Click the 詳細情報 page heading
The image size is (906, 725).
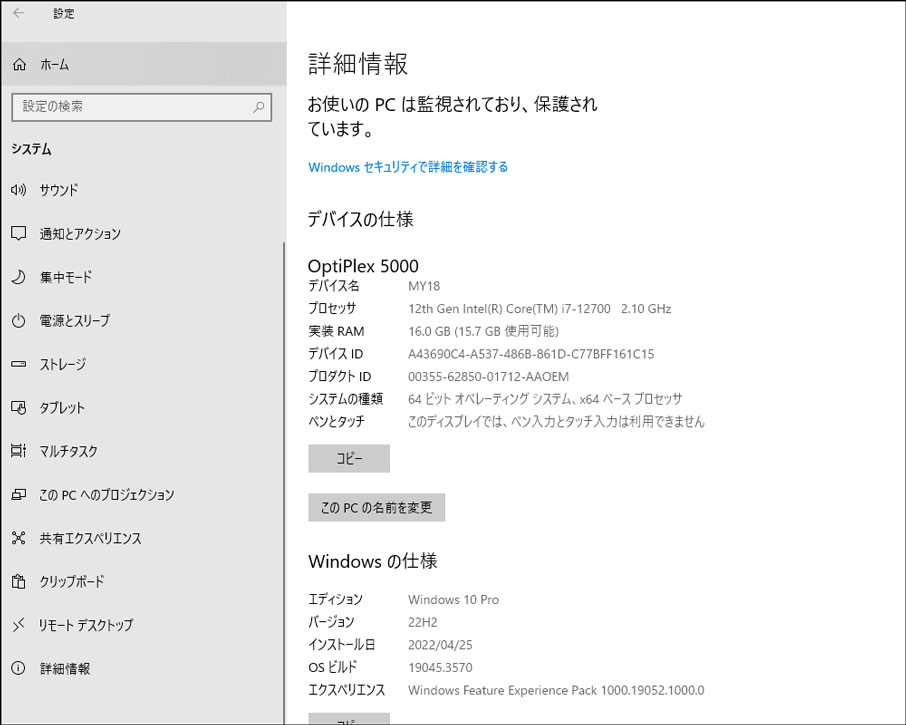(x=358, y=64)
